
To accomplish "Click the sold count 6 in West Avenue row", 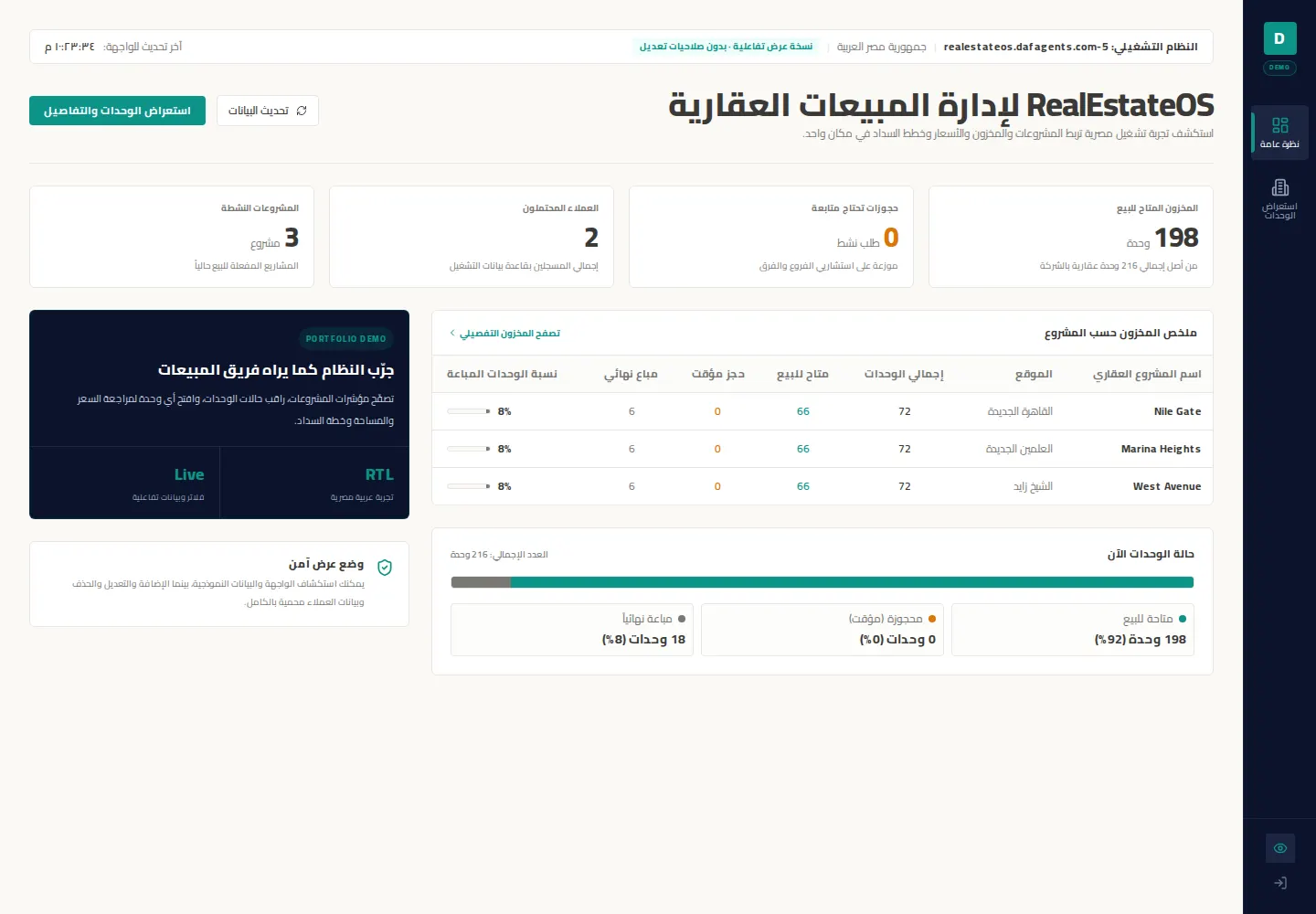I will 631,486.
